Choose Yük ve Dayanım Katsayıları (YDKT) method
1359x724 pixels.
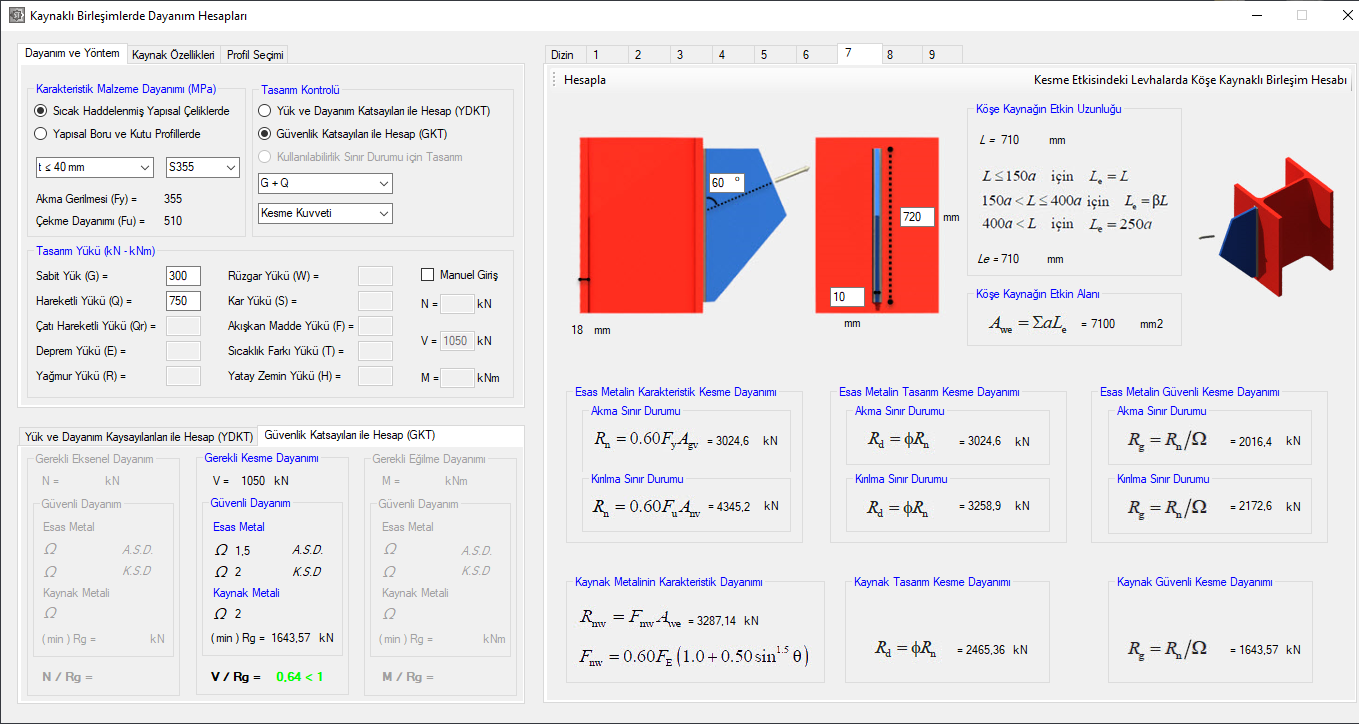[x=374, y=111]
